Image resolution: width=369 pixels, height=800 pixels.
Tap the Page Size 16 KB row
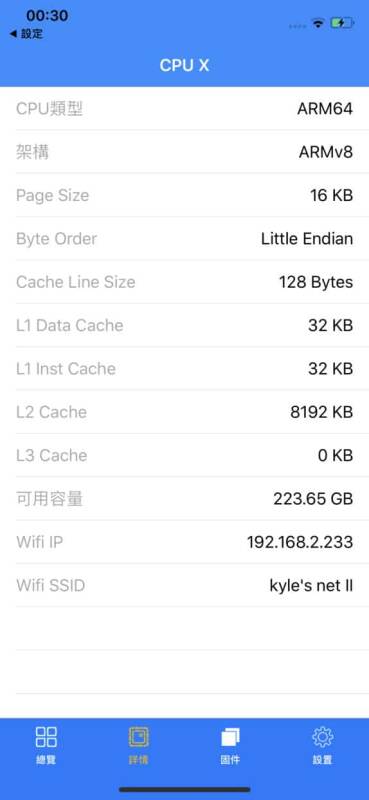coord(184,195)
